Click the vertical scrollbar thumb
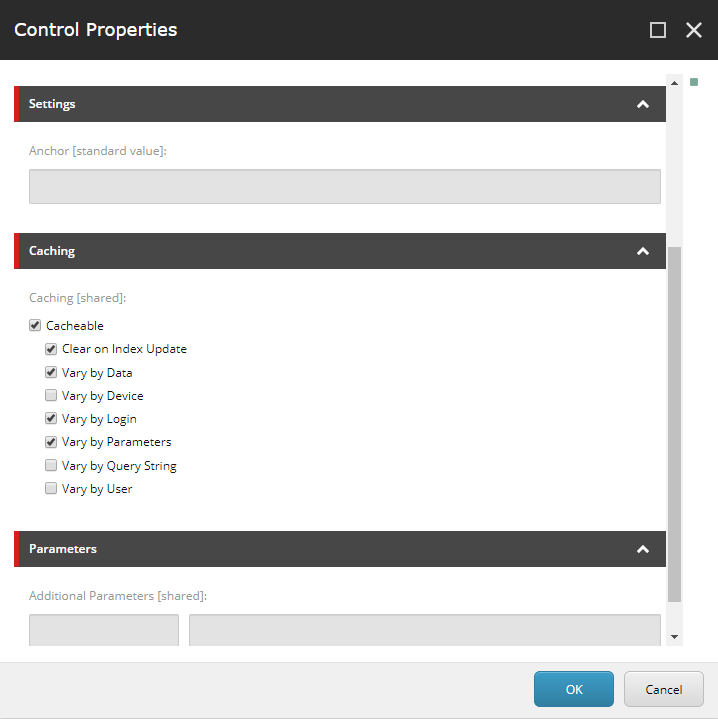 (674, 424)
